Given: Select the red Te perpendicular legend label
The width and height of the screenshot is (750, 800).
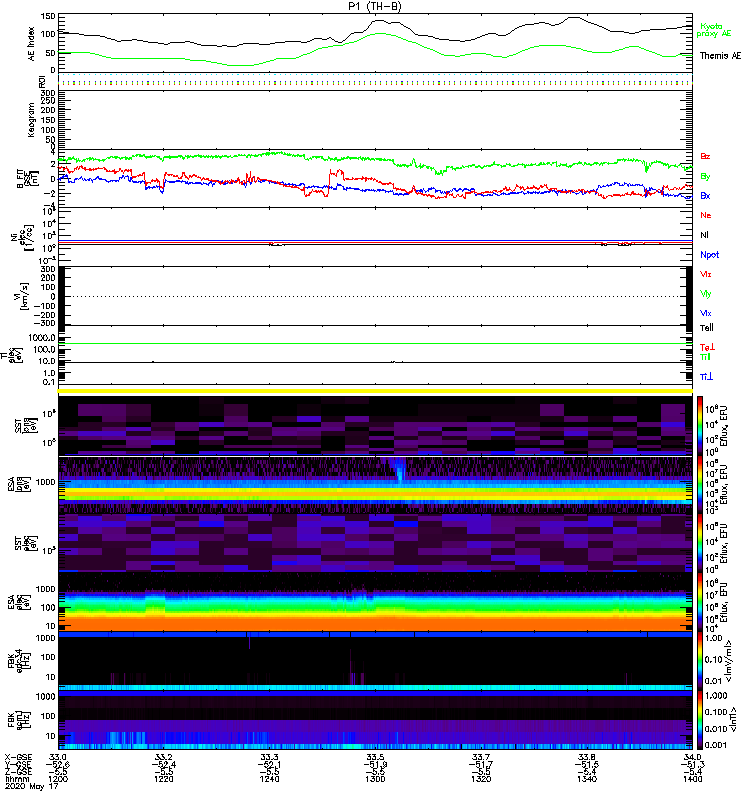Looking at the screenshot, I should click(707, 347).
